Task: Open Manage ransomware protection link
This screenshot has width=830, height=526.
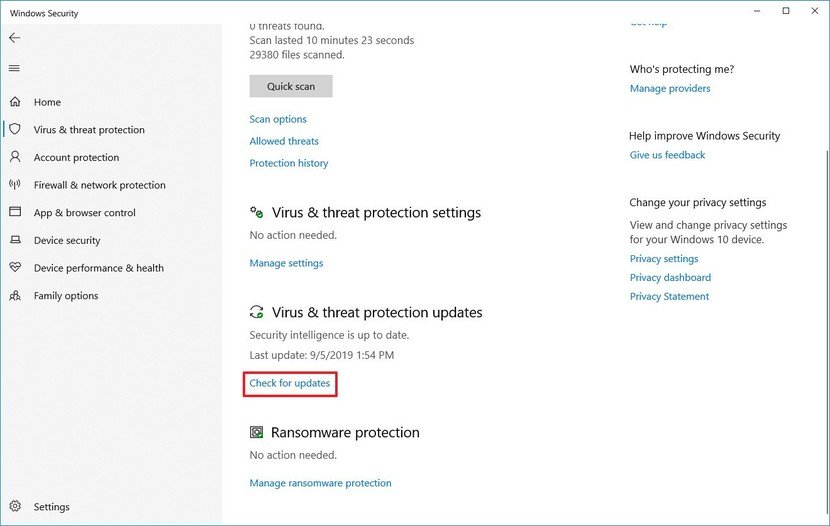Action: pos(320,483)
